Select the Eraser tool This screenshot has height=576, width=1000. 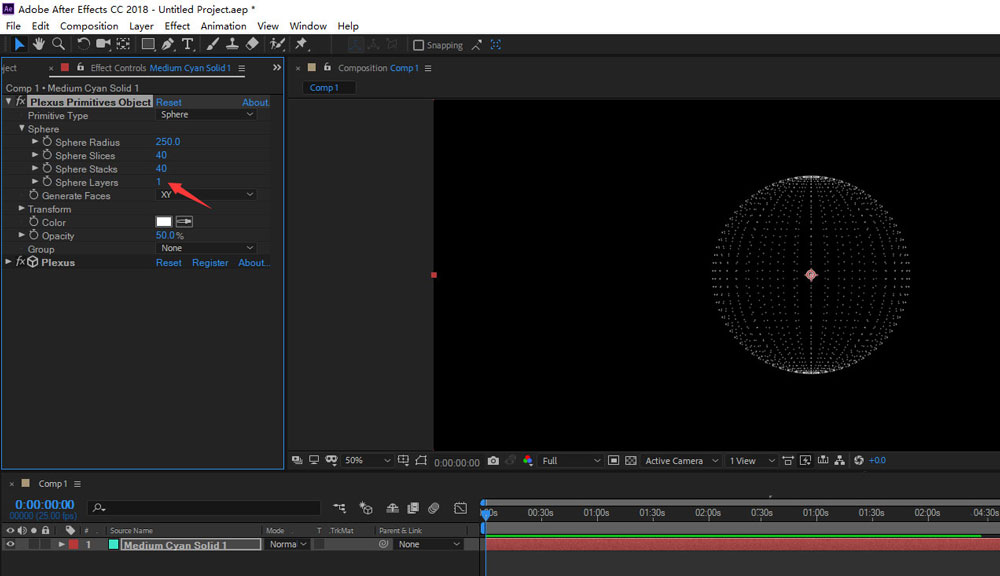(252, 44)
